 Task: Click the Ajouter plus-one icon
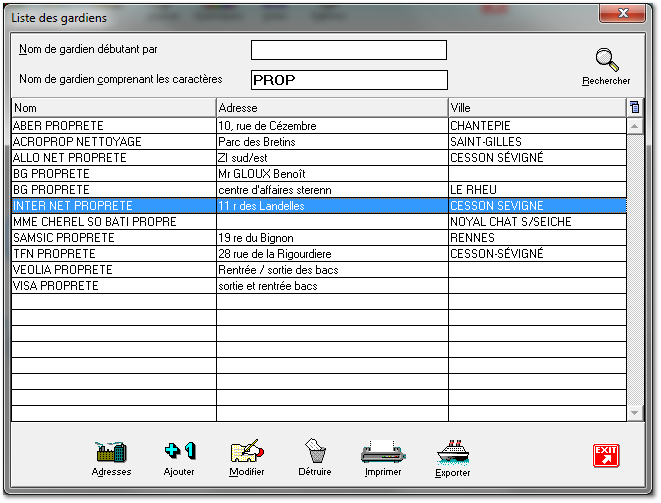click(x=179, y=452)
